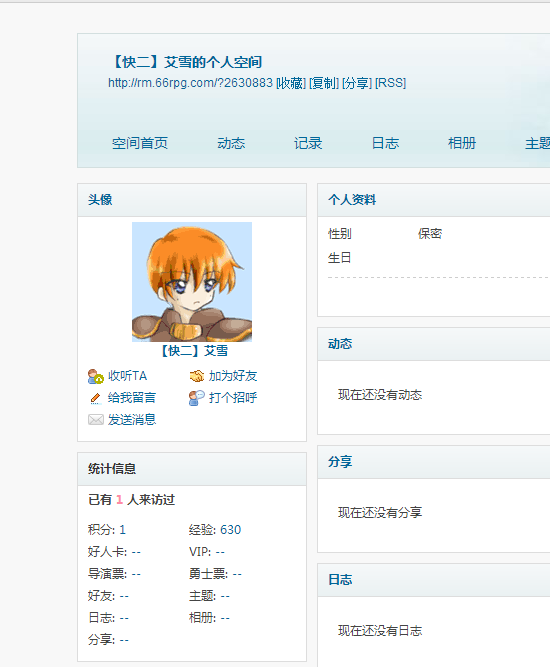Click the 动态 panel heading
This screenshot has width=550, height=667.
(x=340, y=344)
